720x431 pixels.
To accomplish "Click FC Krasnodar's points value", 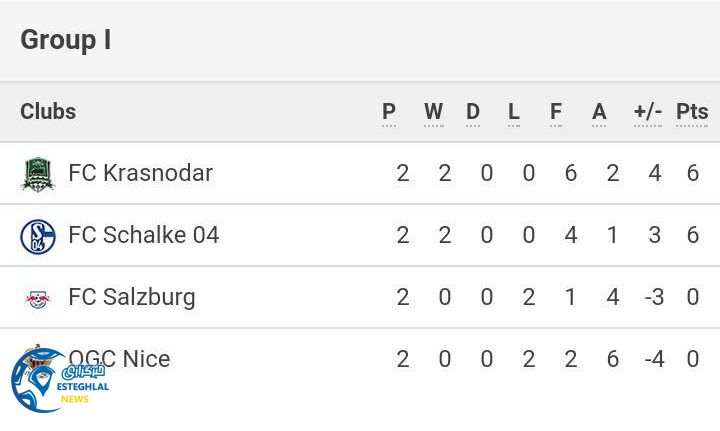I will pyautogui.click(x=692, y=173).
